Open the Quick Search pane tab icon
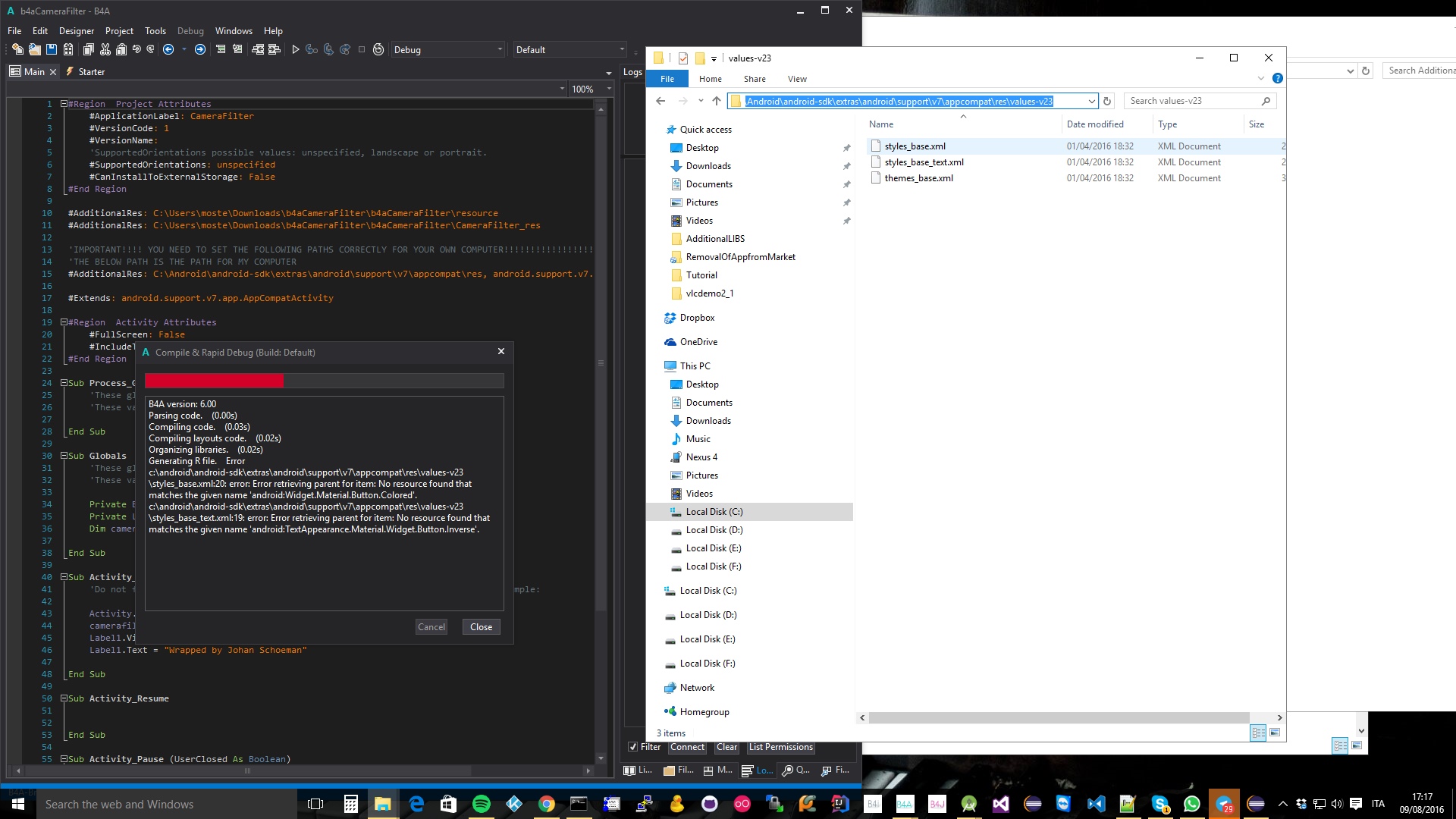1456x819 pixels. (788, 770)
